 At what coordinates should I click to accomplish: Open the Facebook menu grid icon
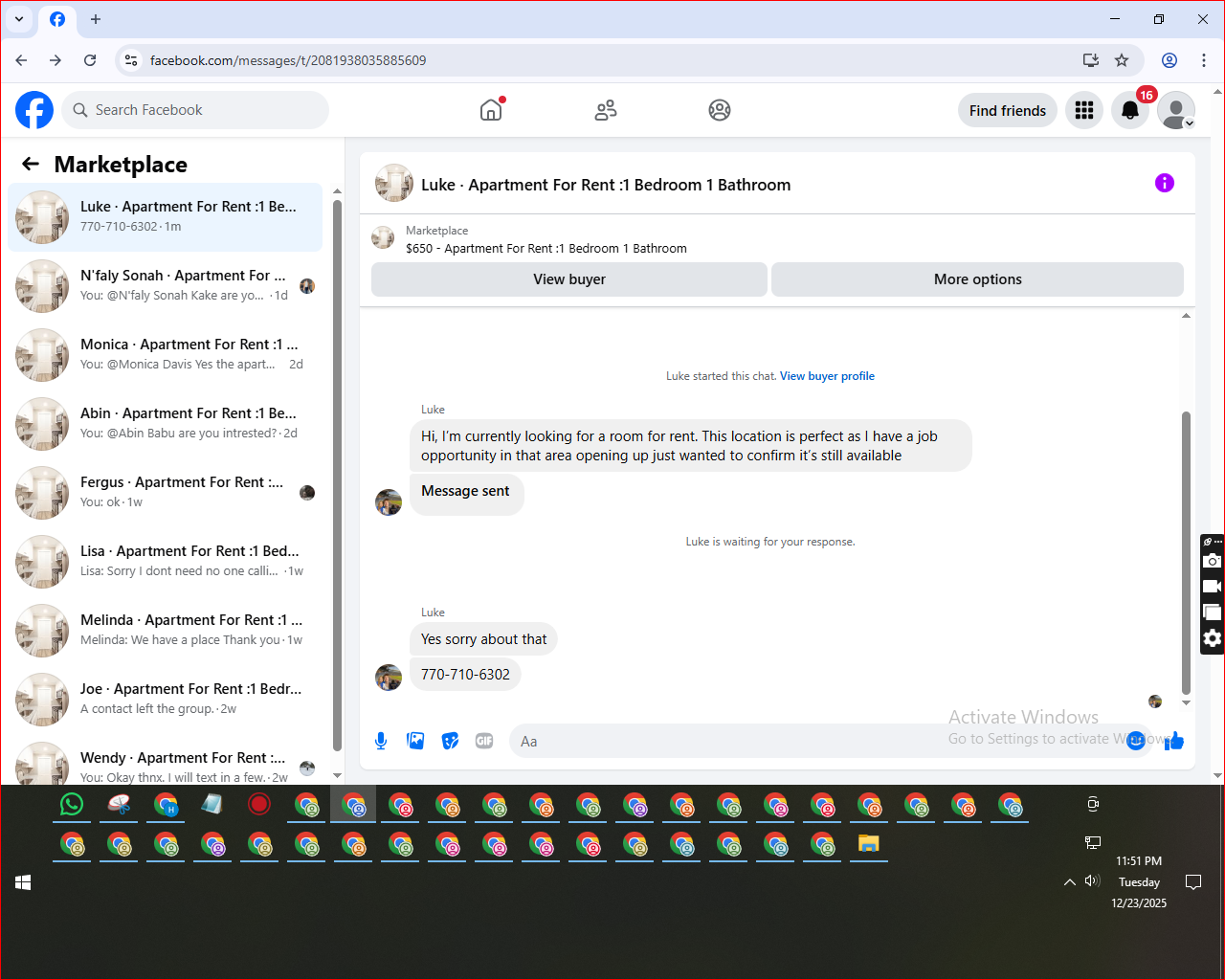pyautogui.click(x=1084, y=110)
